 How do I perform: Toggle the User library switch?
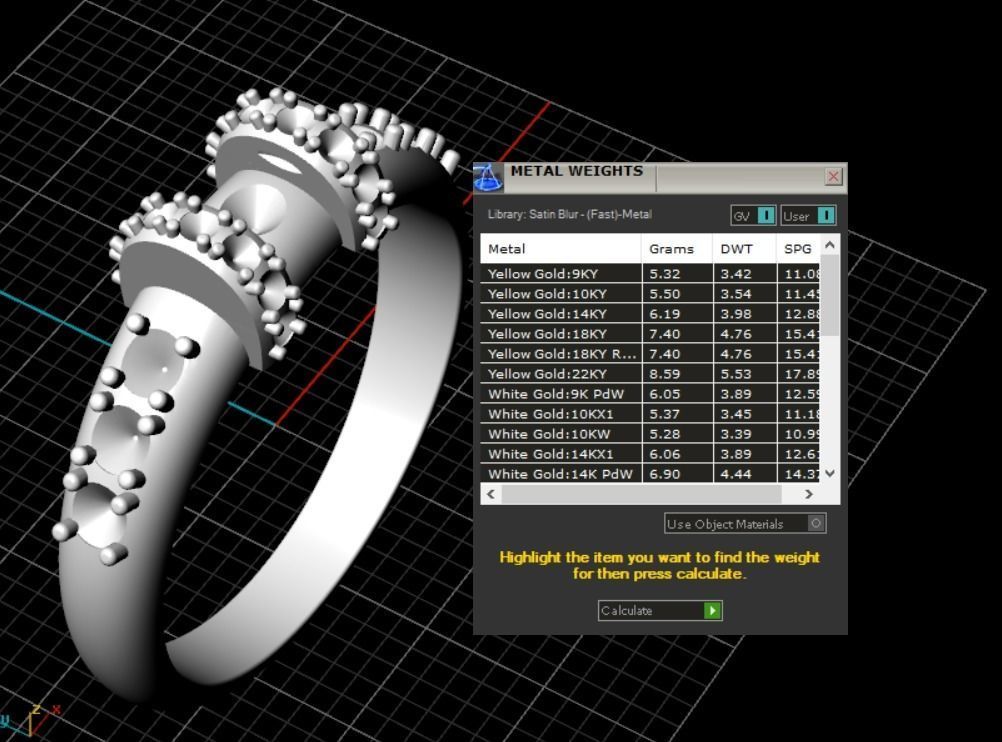point(808,216)
